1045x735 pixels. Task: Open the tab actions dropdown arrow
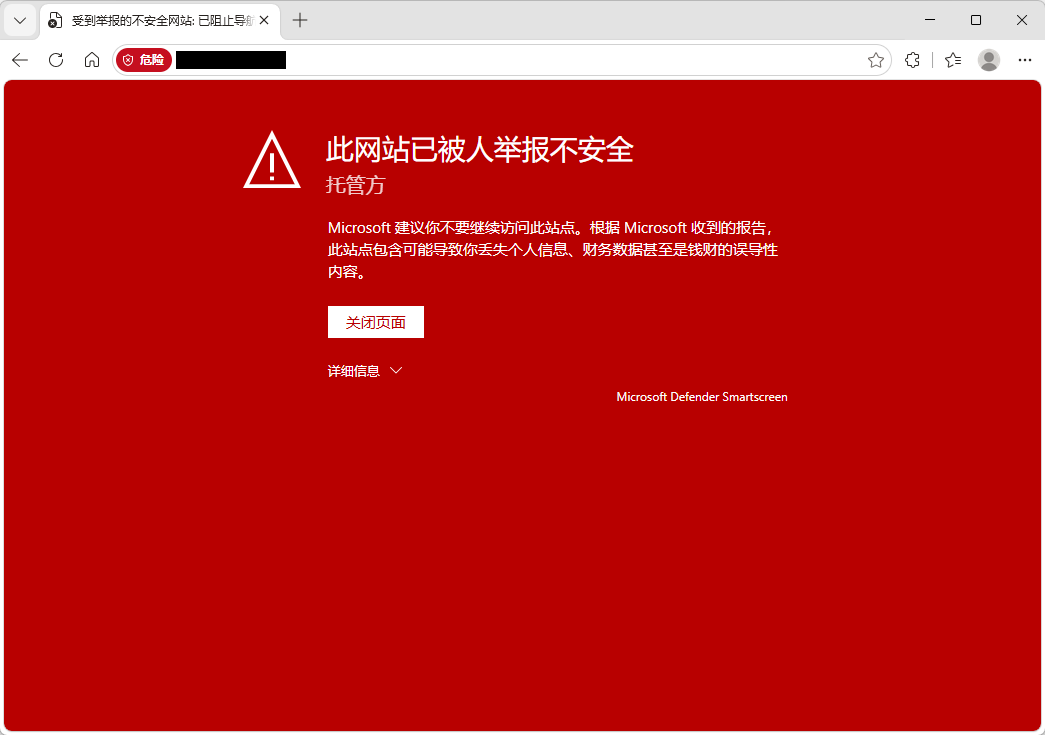tap(20, 21)
